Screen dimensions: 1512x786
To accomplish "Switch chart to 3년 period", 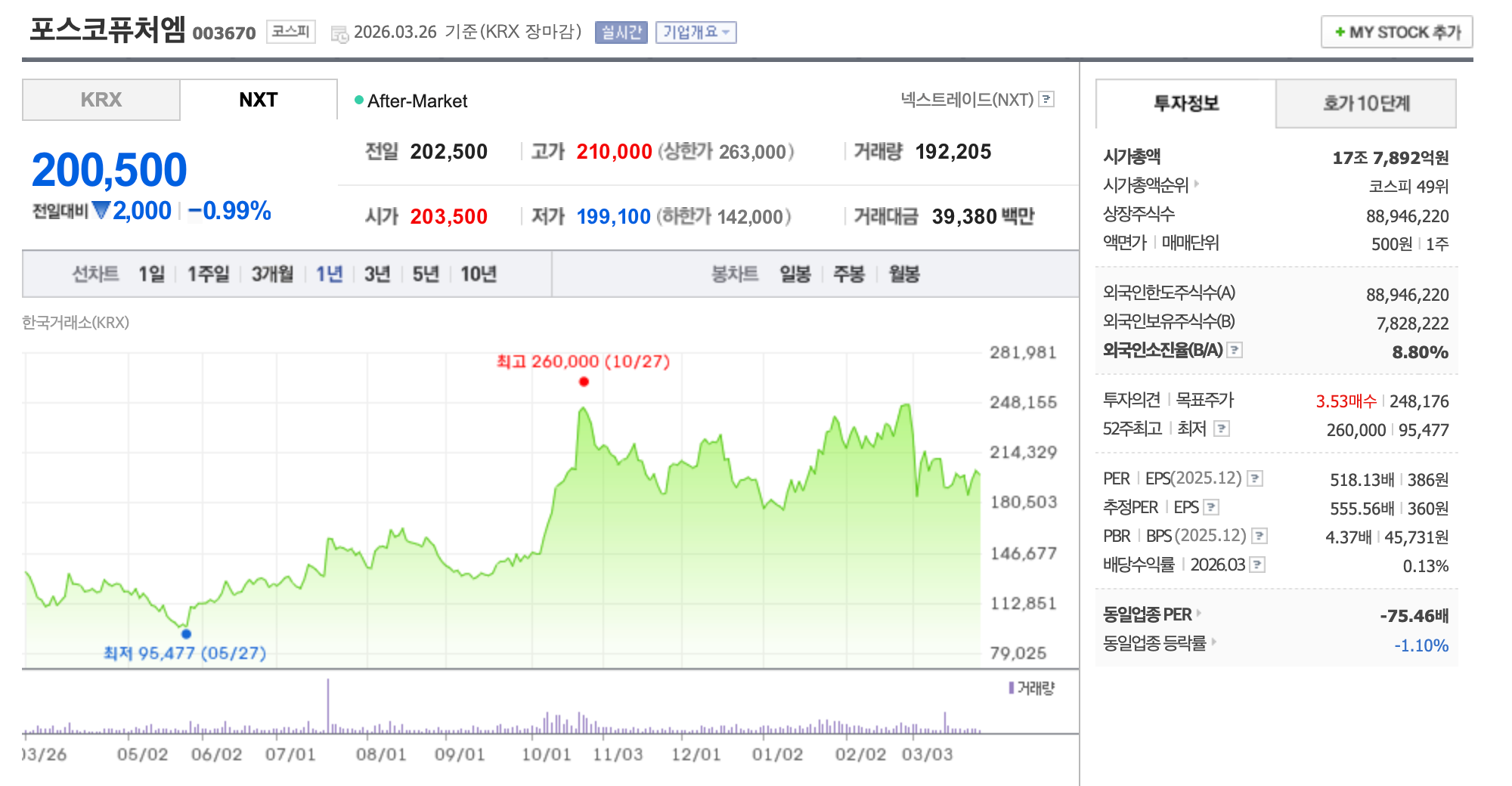I will click(x=377, y=274).
